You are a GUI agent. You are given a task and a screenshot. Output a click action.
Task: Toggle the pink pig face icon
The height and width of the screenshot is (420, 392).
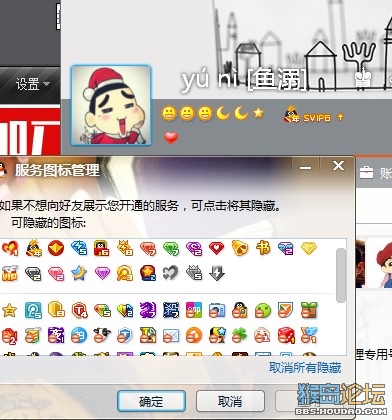(x=263, y=335)
